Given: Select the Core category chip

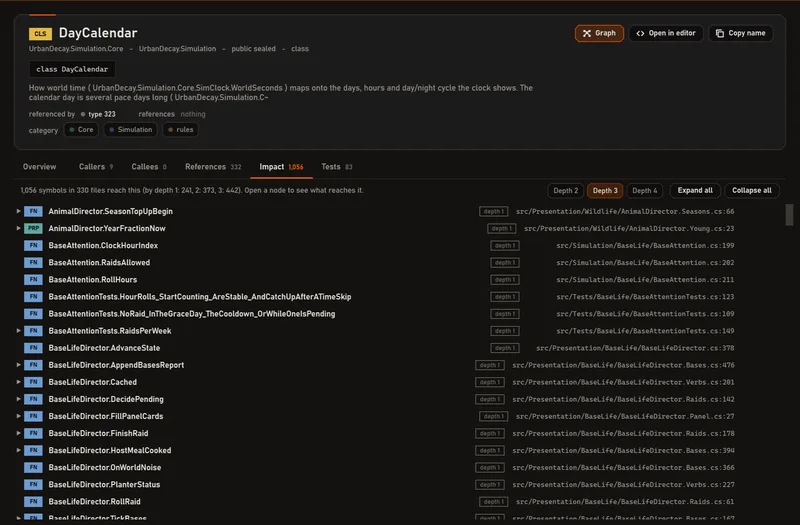Looking at the screenshot, I should point(81,130).
